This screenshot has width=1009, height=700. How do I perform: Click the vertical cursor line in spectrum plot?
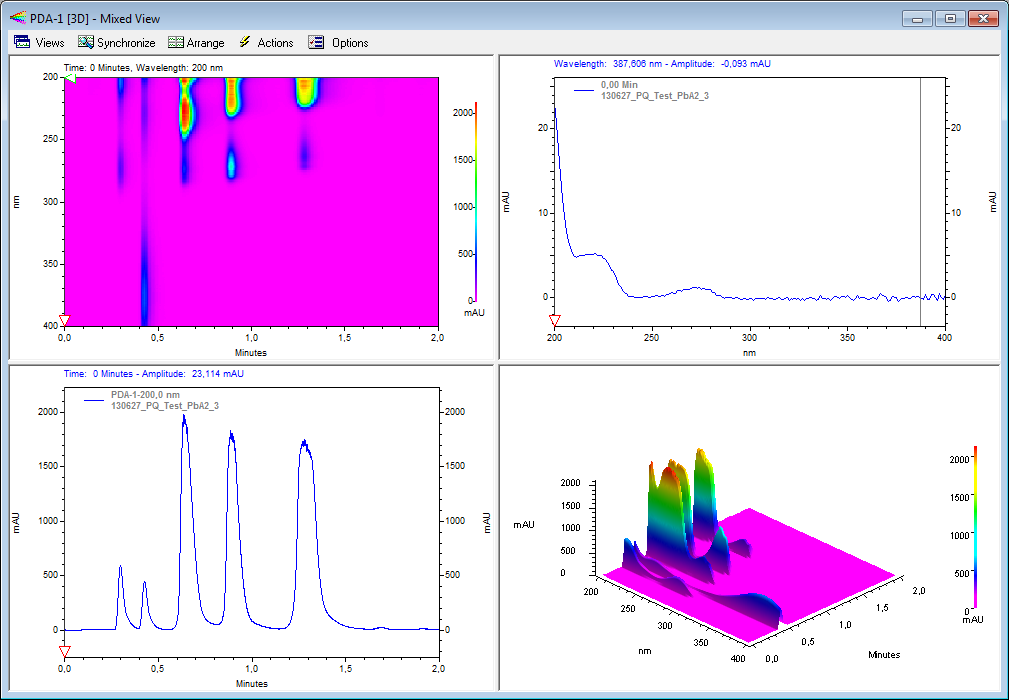click(x=920, y=200)
